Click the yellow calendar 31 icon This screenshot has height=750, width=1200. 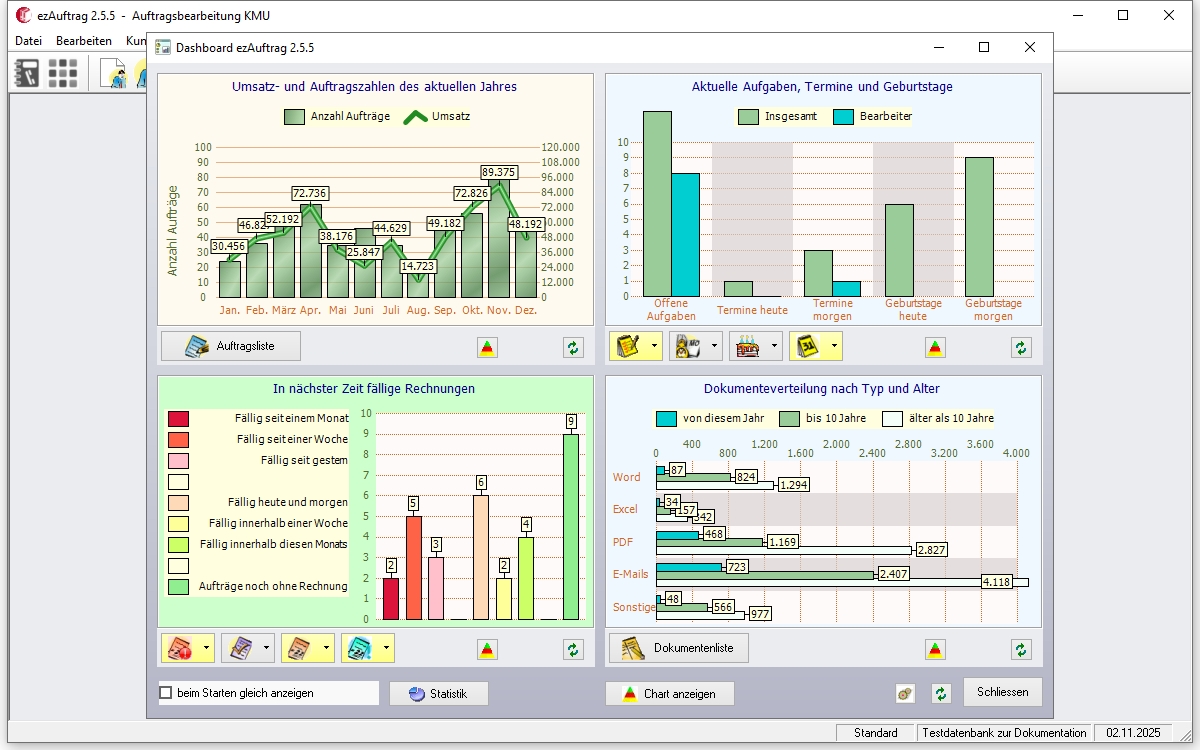[x=808, y=347]
